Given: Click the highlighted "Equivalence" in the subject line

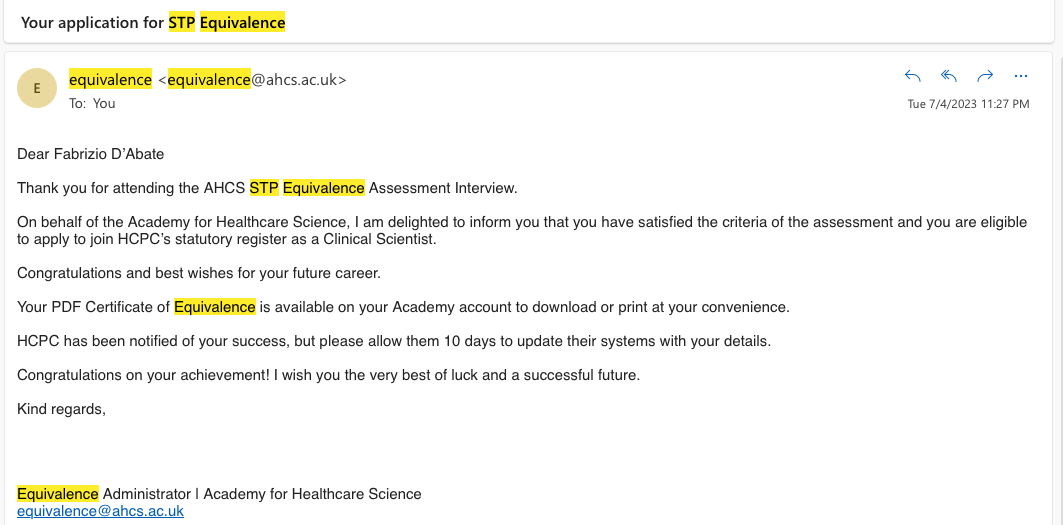Looking at the screenshot, I should coord(242,22).
